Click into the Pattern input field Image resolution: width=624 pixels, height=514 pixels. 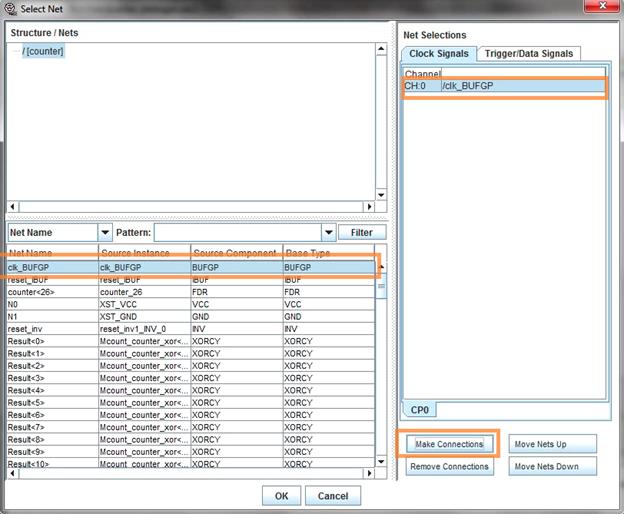[238, 232]
